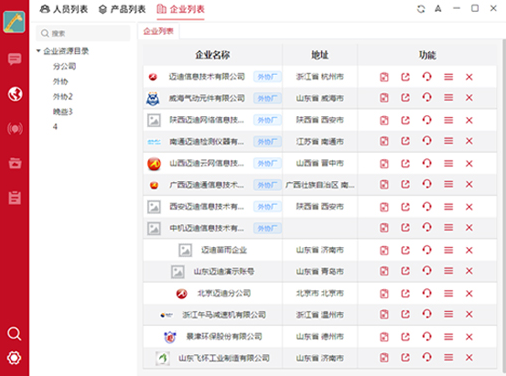Click the address cell 浙江省 温州市

[x=320, y=315]
